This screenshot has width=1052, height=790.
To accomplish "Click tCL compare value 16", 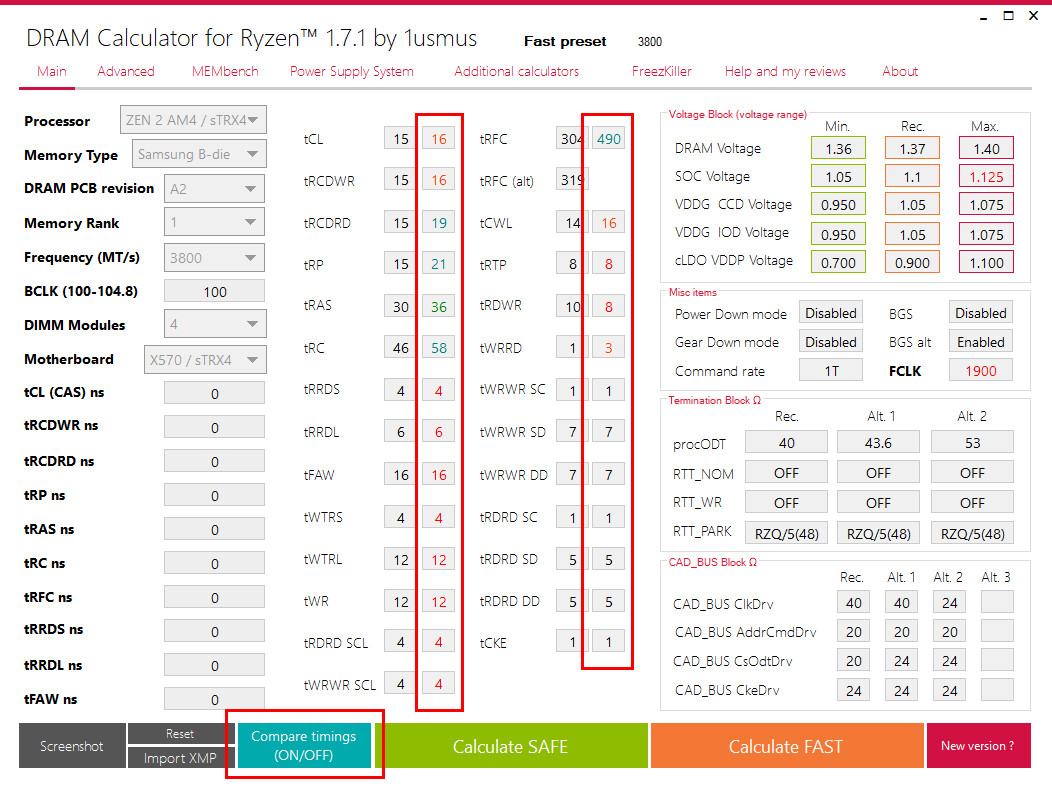I will coord(439,139).
